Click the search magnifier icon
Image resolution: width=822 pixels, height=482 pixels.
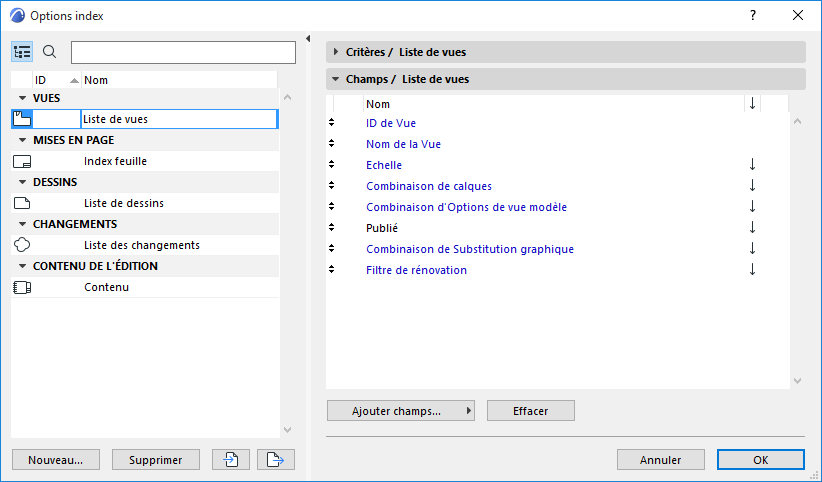pyautogui.click(x=50, y=52)
